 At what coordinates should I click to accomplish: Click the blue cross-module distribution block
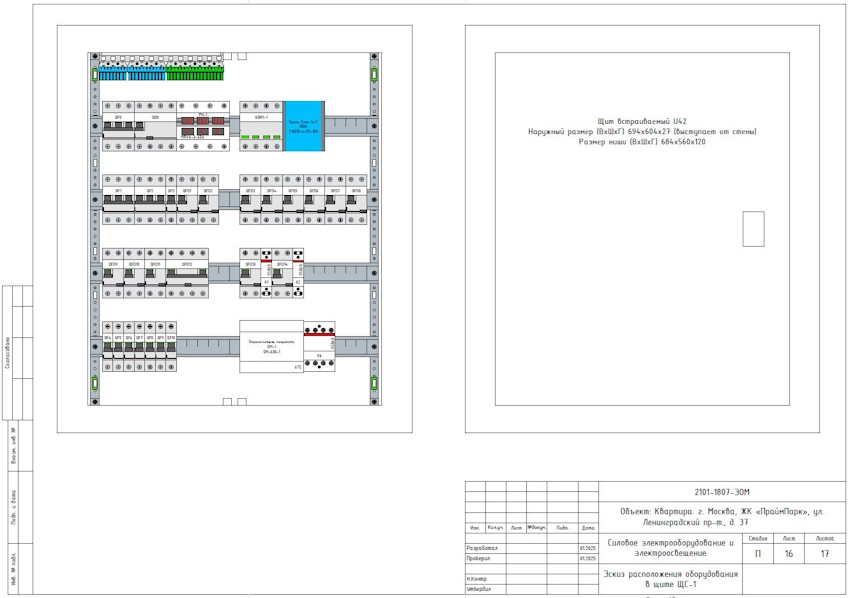(303, 126)
